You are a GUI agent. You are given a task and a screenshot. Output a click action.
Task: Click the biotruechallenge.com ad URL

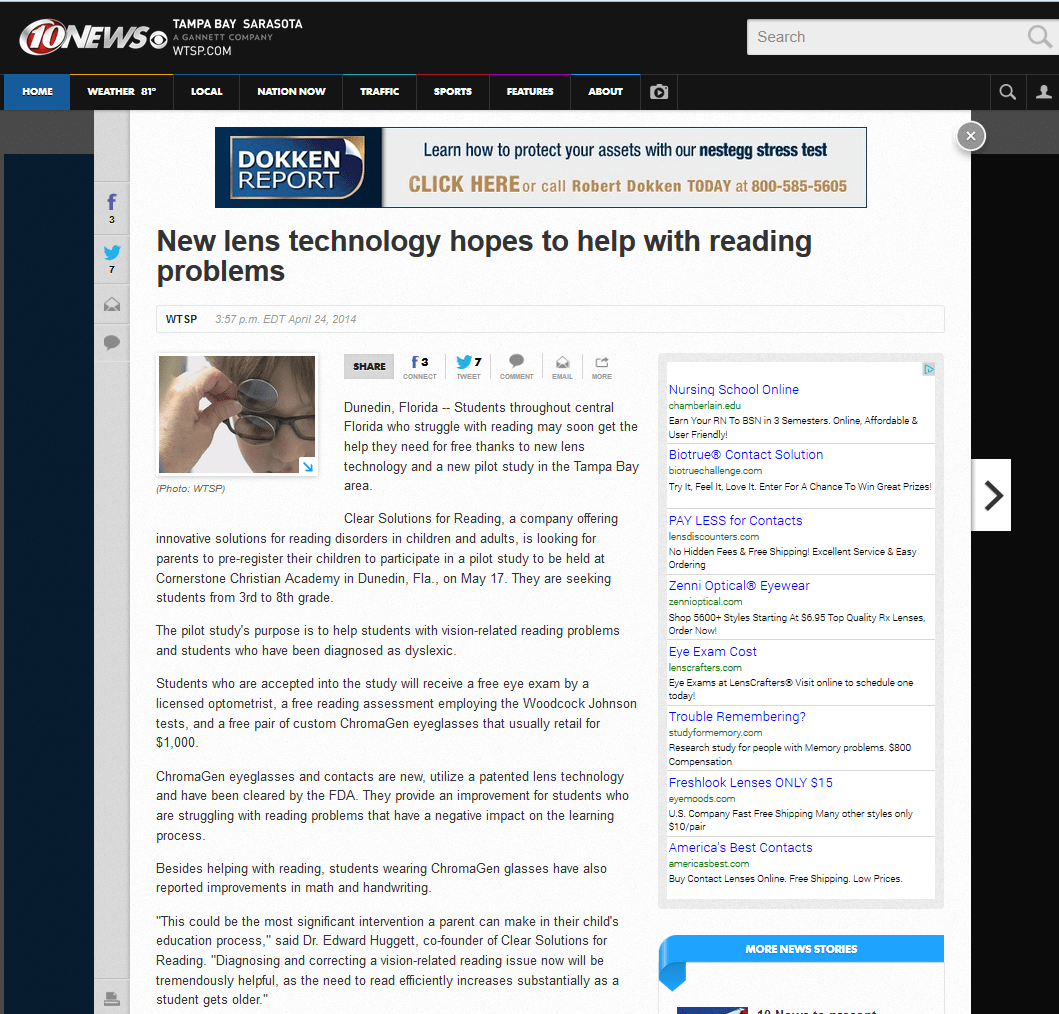[x=715, y=471]
